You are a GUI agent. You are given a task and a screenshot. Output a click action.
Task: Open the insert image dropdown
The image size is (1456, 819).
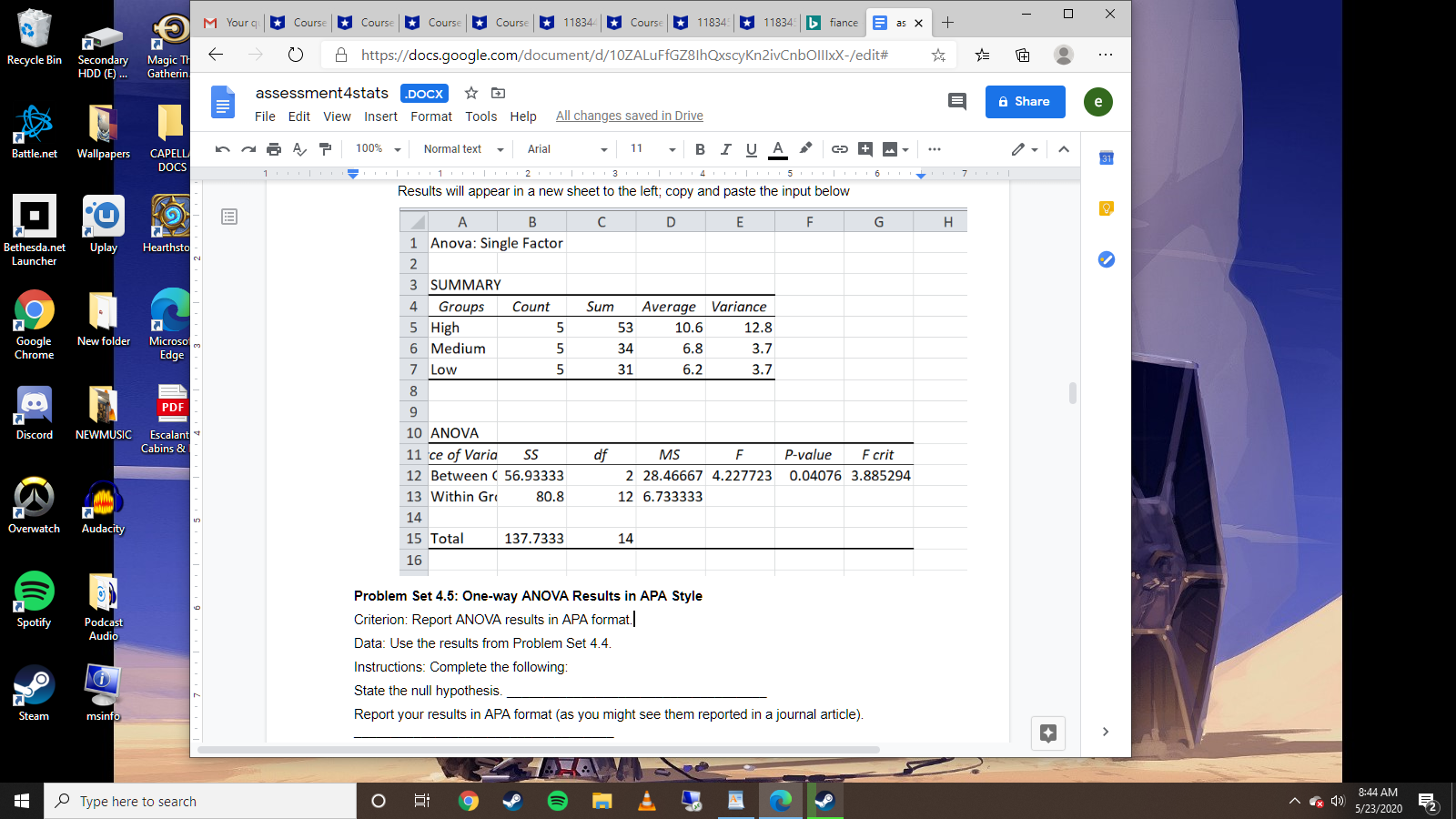pos(895,149)
